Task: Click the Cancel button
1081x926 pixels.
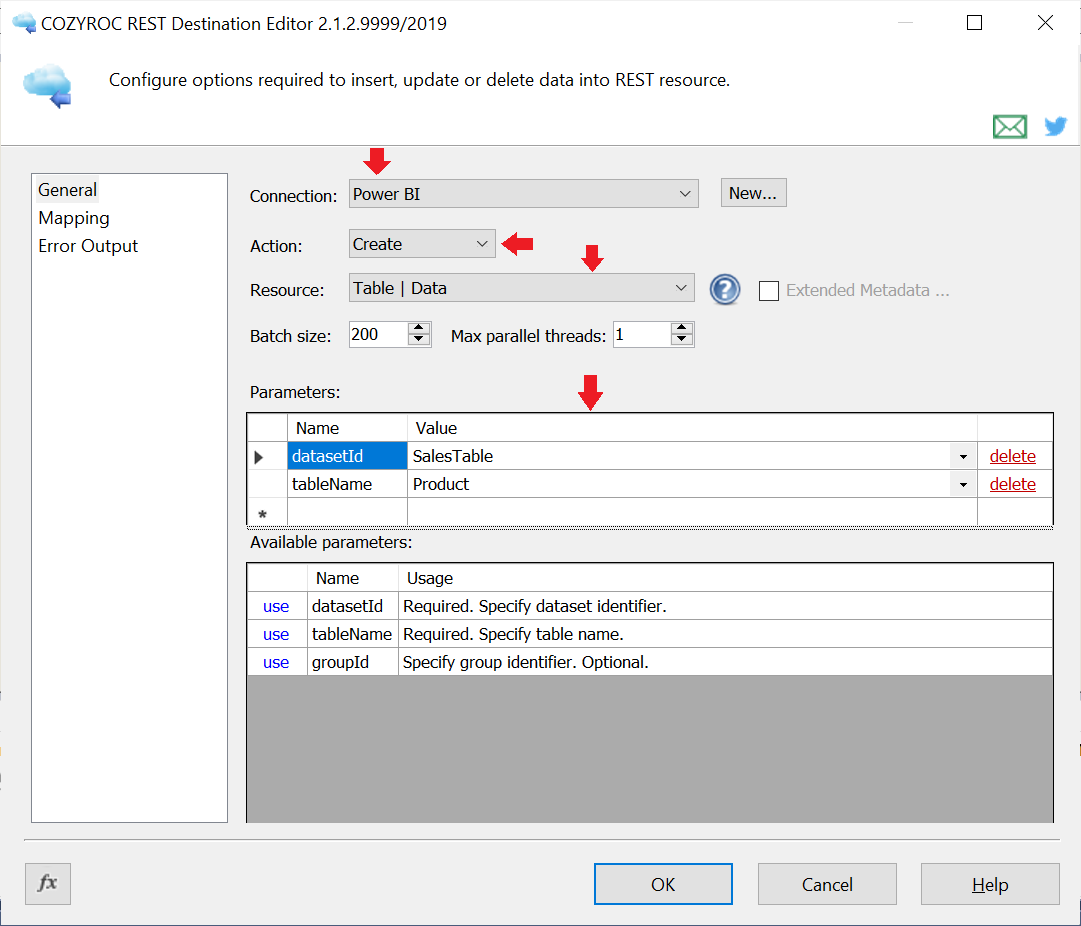Action: [827, 884]
